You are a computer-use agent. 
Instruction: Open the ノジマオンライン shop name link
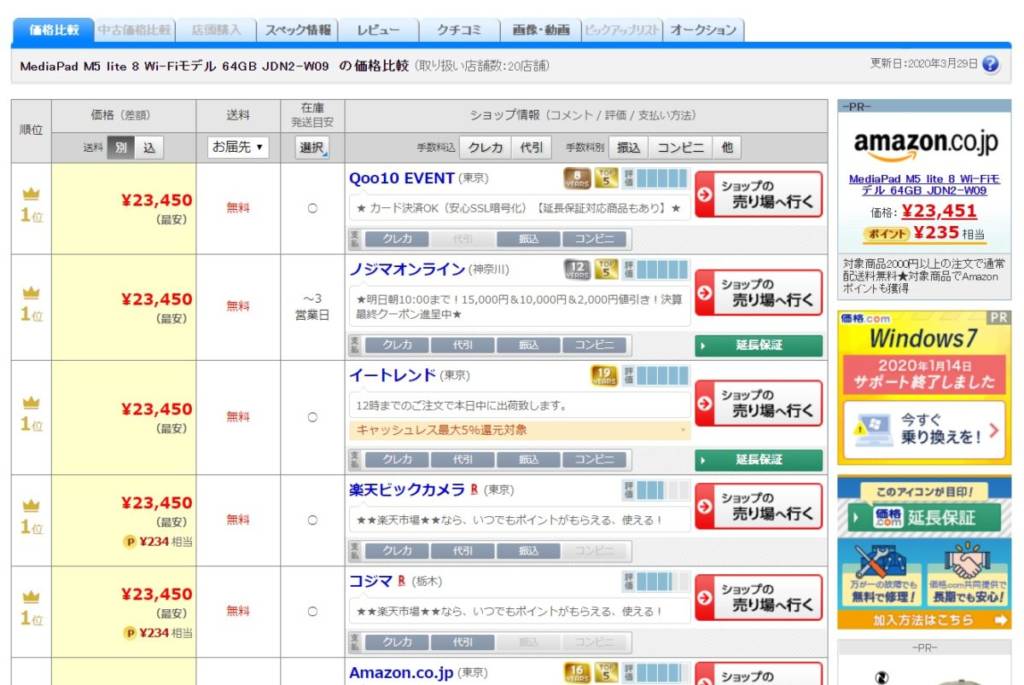pos(407,269)
